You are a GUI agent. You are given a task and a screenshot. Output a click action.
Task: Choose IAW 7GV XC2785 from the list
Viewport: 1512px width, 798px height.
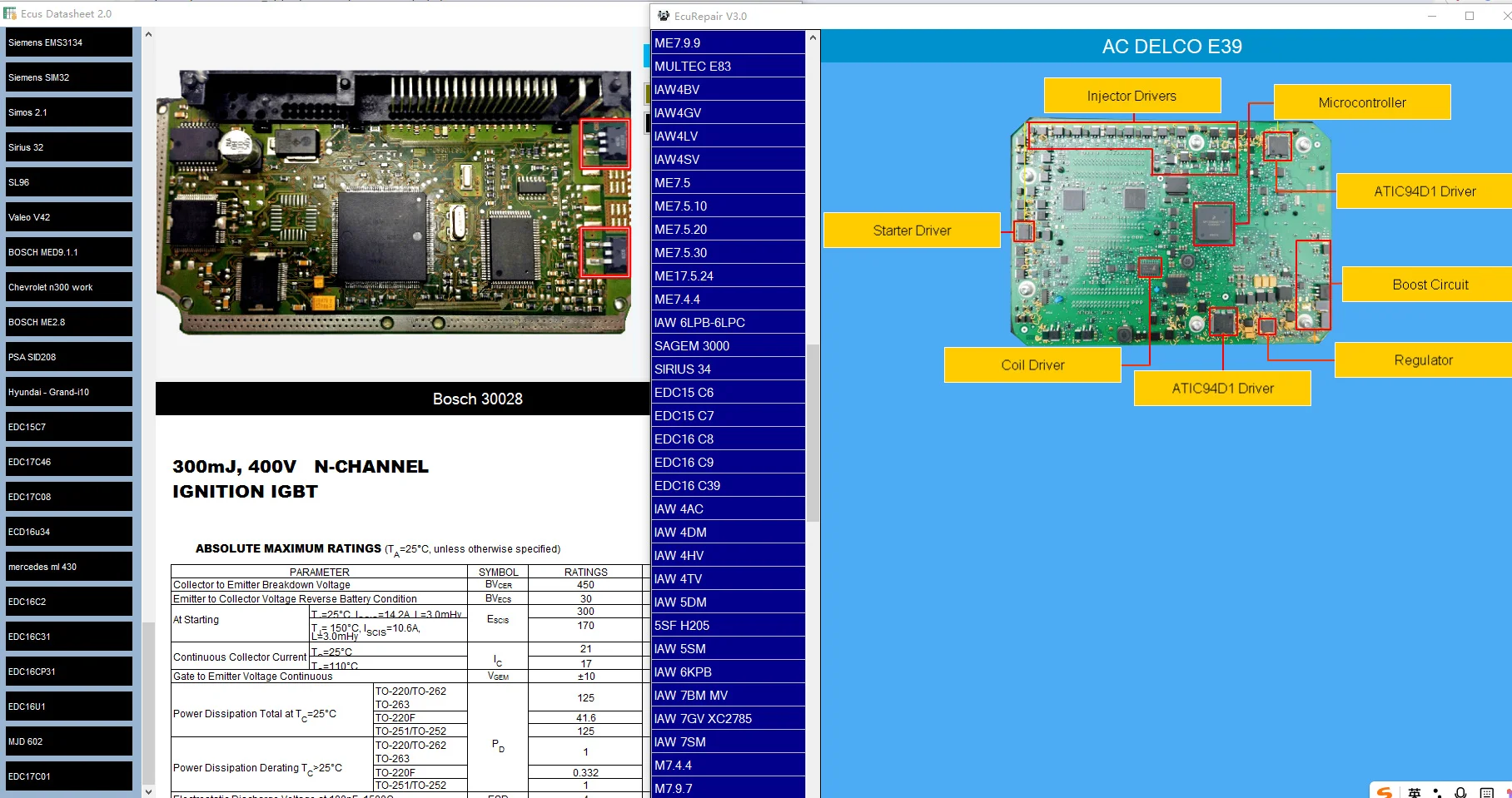point(729,719)
